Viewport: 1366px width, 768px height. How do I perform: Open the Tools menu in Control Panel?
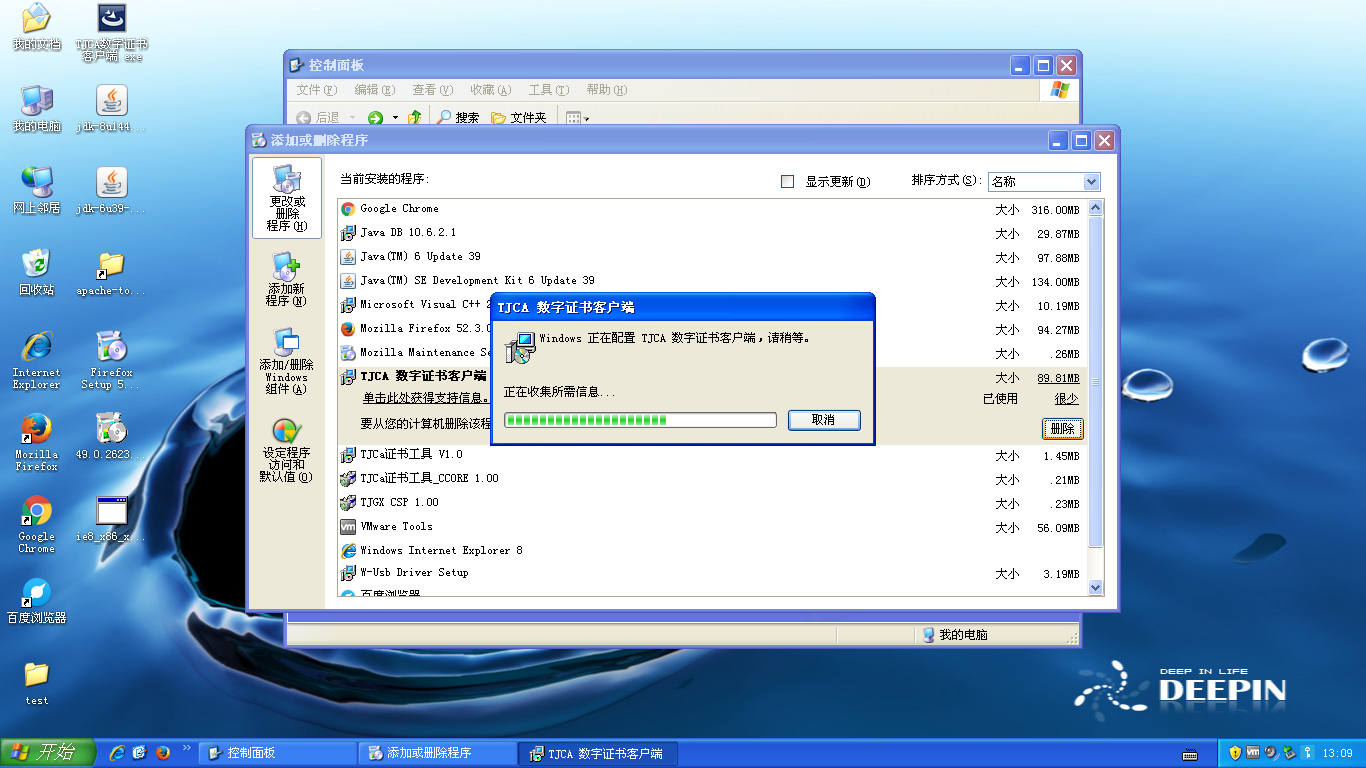pyautogui.click(x=548, y=90)
